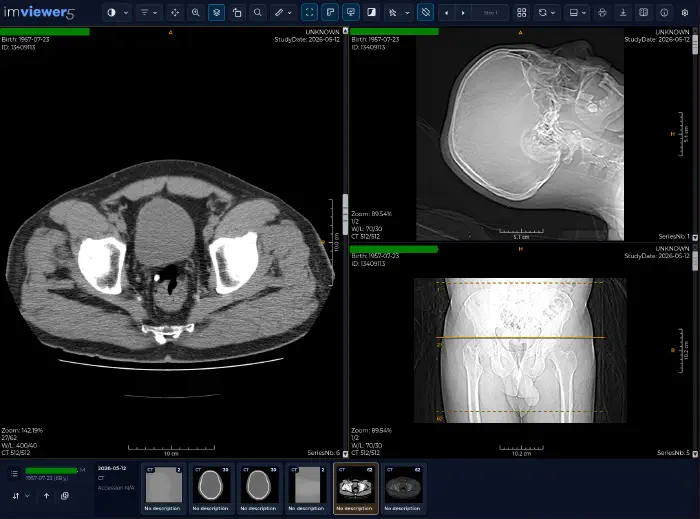
Task: Select the last dim pelvis series thumbnail
Action: pos(404,489)
